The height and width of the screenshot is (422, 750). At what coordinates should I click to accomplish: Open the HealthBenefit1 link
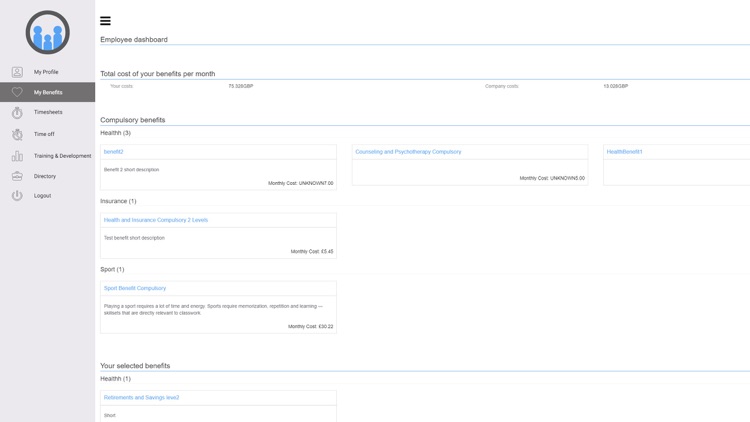(x=624, y=152)
